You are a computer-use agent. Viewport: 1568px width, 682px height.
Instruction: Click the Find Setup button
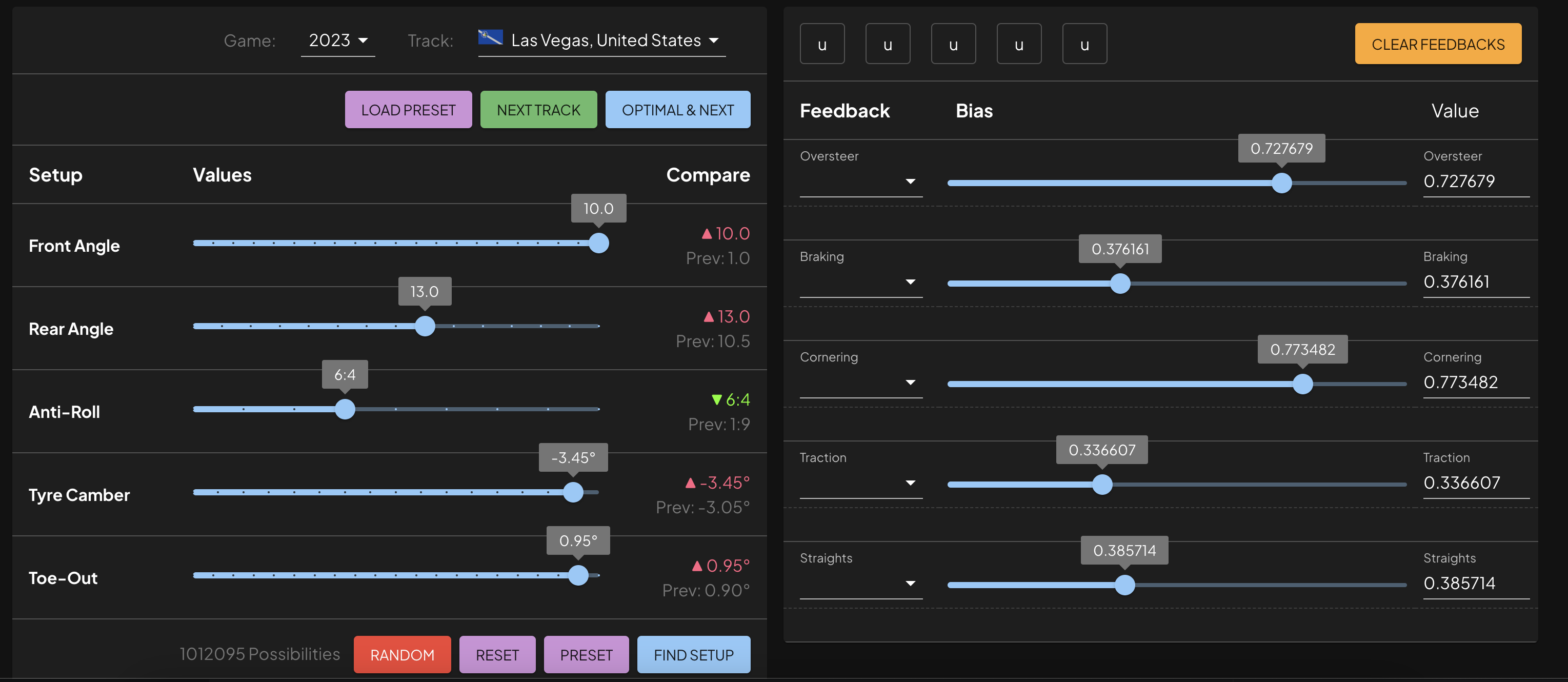point(693,655)
